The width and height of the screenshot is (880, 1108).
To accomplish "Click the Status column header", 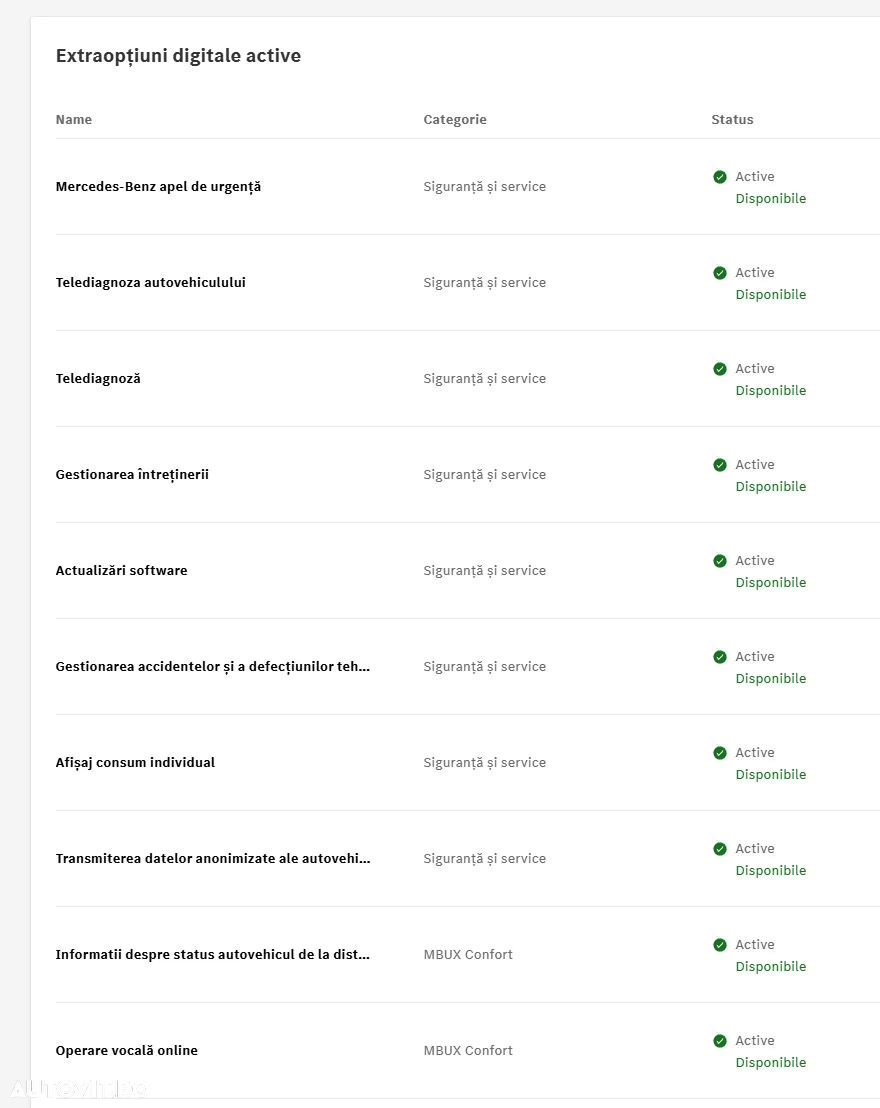I will click(x=732, y=119).
